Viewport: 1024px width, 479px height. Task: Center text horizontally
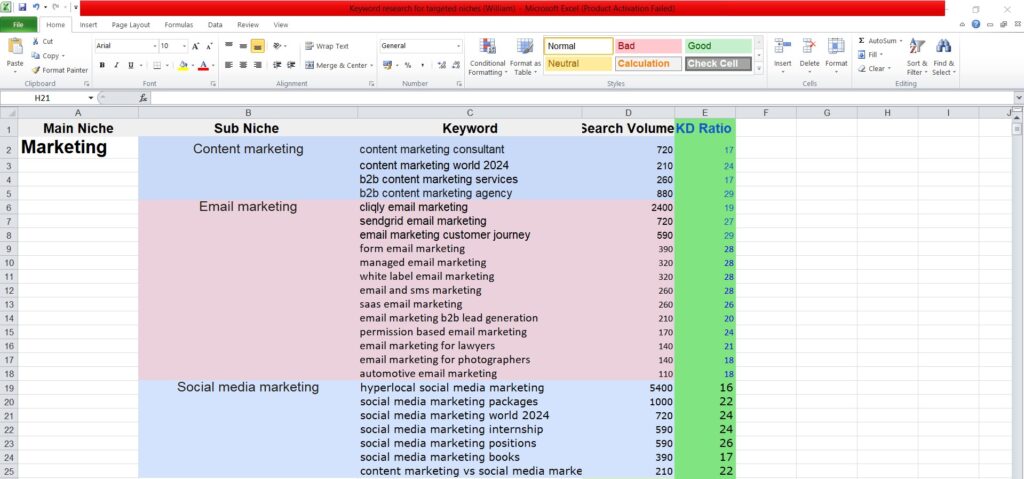(x=243, y=65)
